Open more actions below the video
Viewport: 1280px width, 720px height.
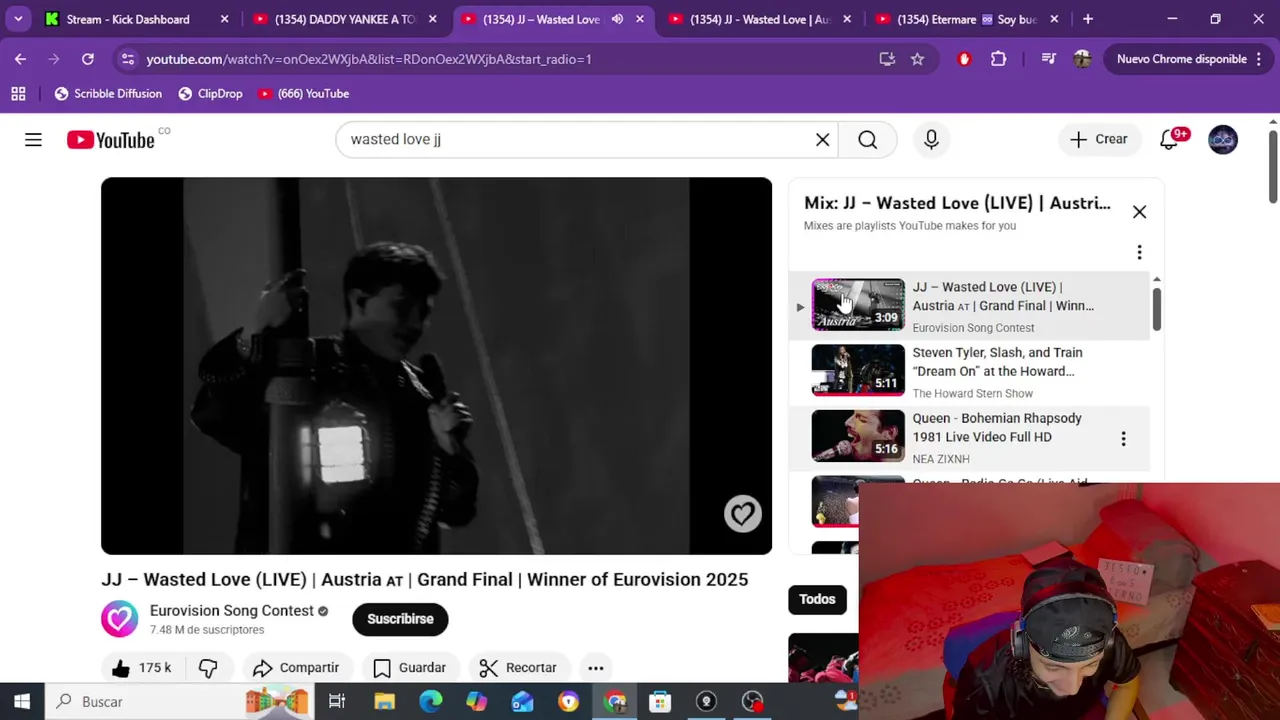tap(595, 668)
